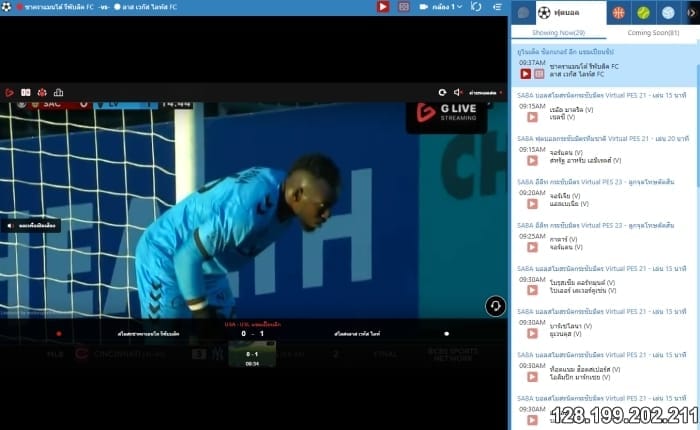
Task: Play the first 09:15AM Virtual PES 21 match
Action: tap(532, 117)
